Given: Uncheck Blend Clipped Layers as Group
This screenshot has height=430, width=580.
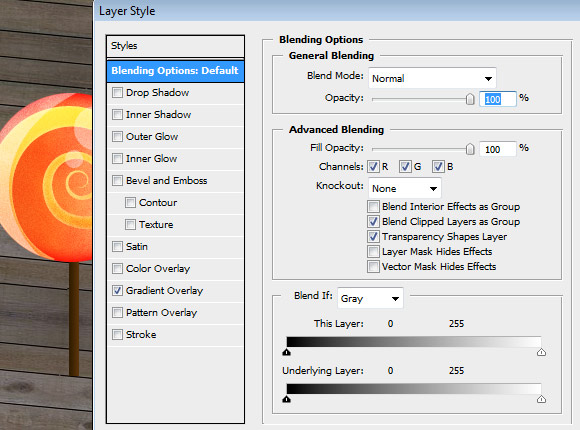Looking at the screenshot, I should click(x=373, y=222).
